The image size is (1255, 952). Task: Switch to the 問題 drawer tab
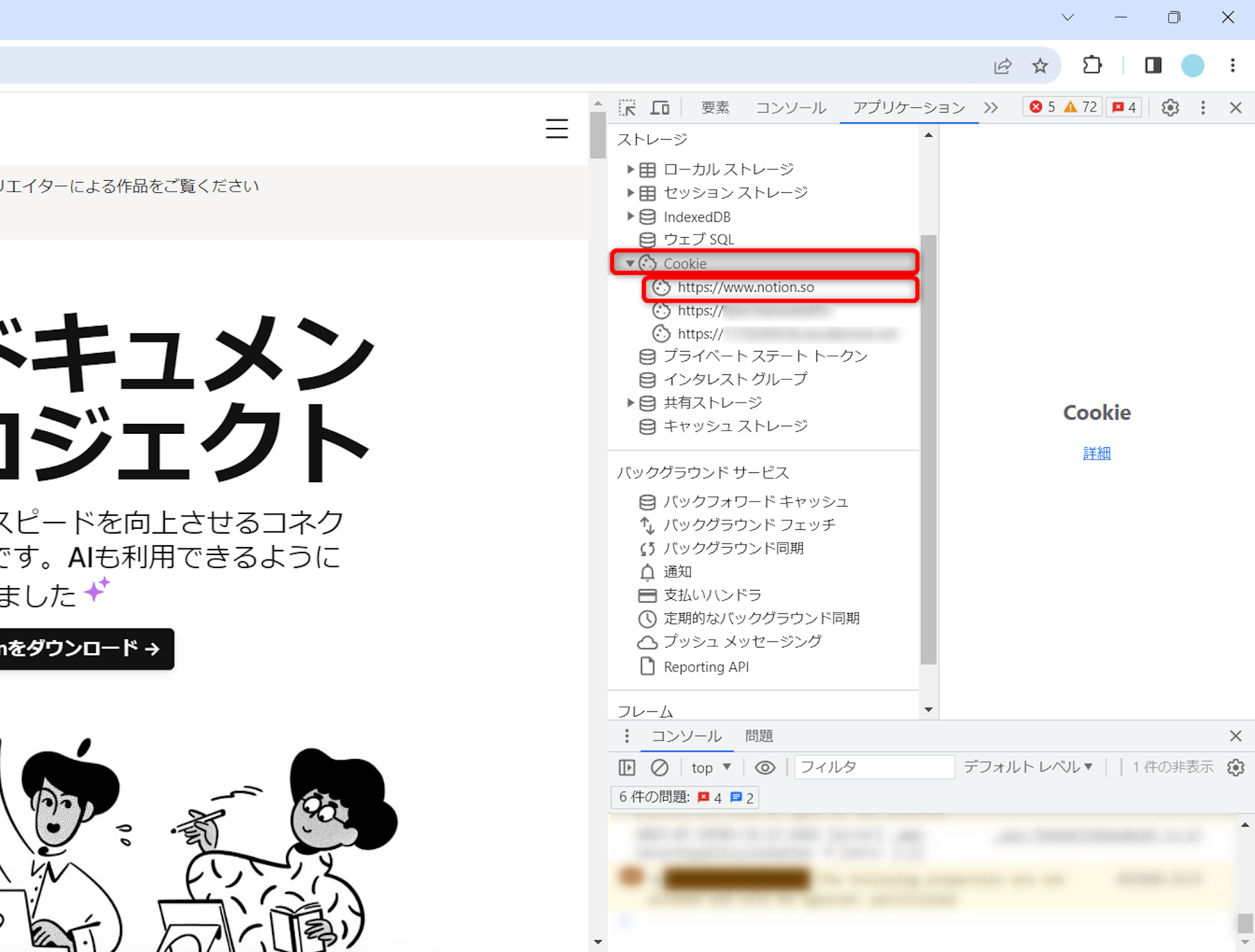click(x=759, y=736)
